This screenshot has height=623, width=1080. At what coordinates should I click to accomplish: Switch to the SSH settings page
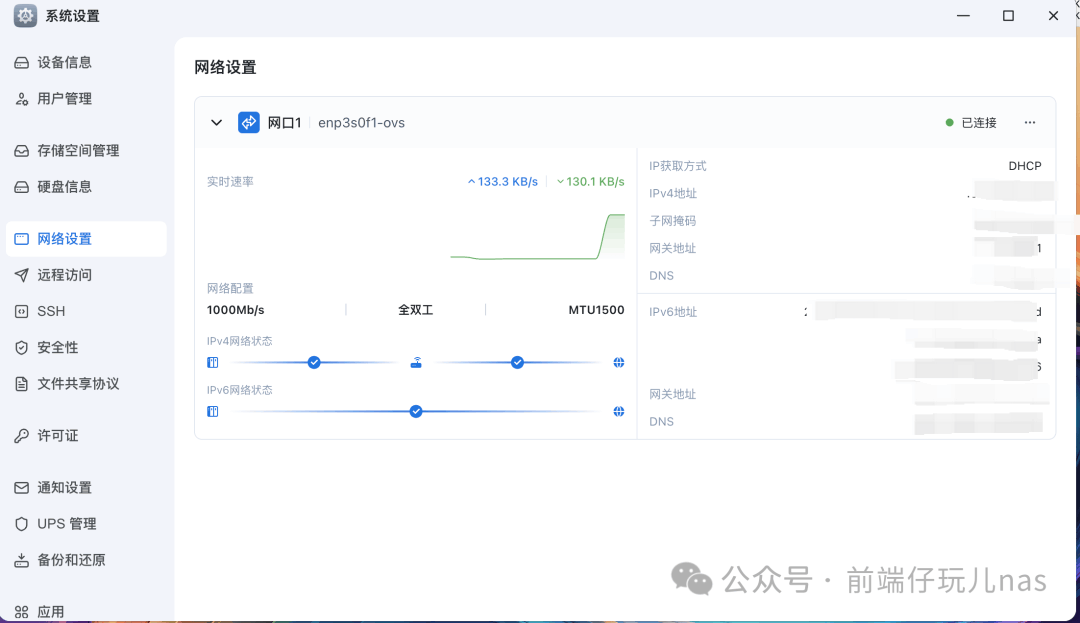click(51, 311)
